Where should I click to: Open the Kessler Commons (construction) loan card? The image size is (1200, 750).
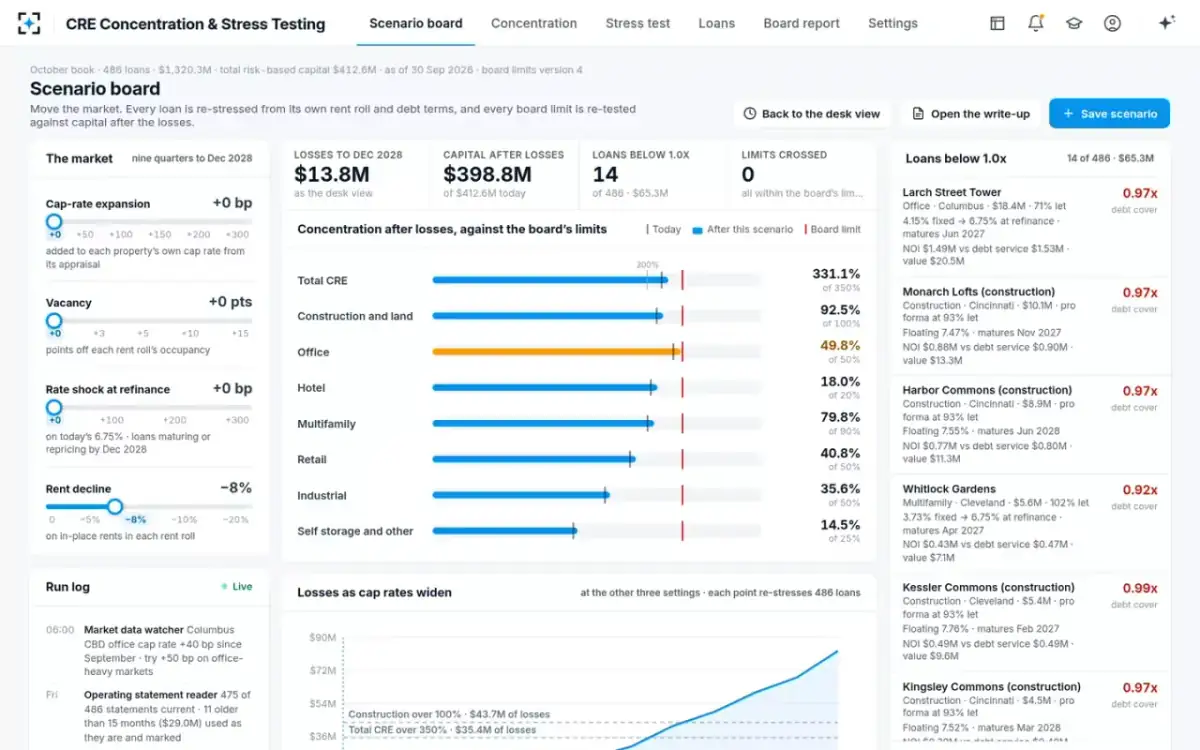point(1030,622)
